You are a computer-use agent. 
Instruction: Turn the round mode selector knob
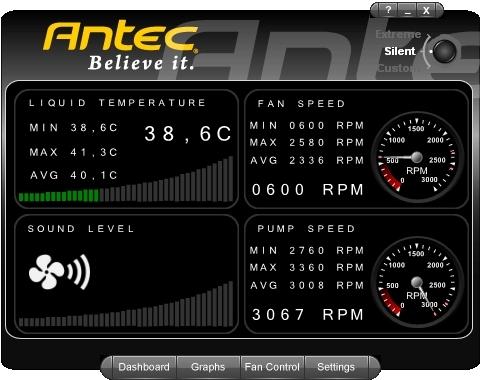(x=444, y=52)
